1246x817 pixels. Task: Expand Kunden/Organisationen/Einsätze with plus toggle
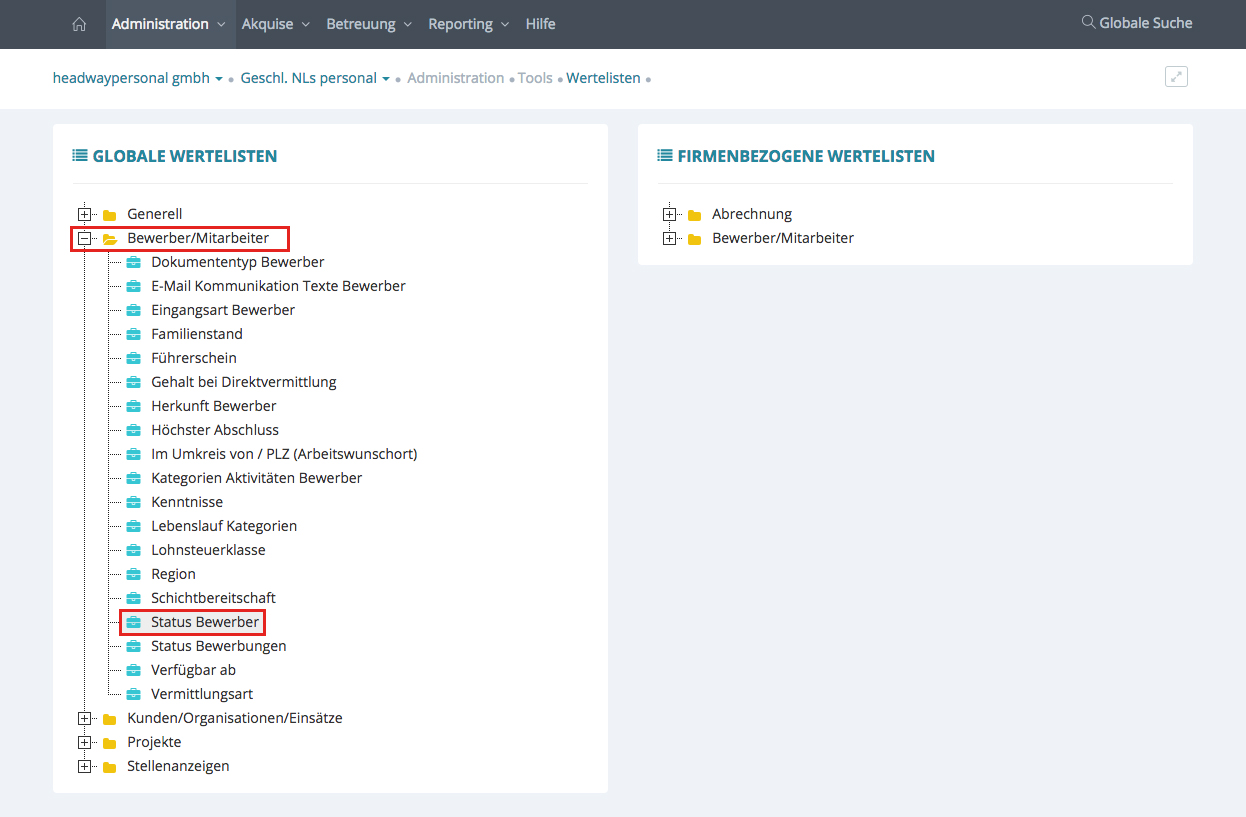(85, 718)
